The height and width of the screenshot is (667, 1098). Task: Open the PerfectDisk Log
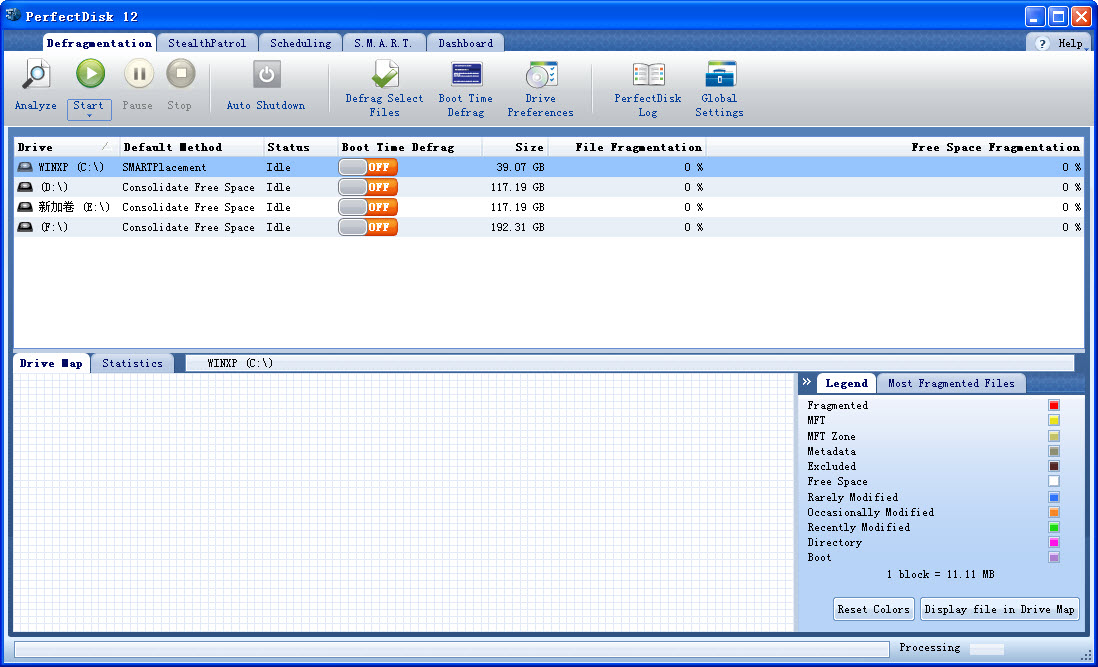point(648,75)
